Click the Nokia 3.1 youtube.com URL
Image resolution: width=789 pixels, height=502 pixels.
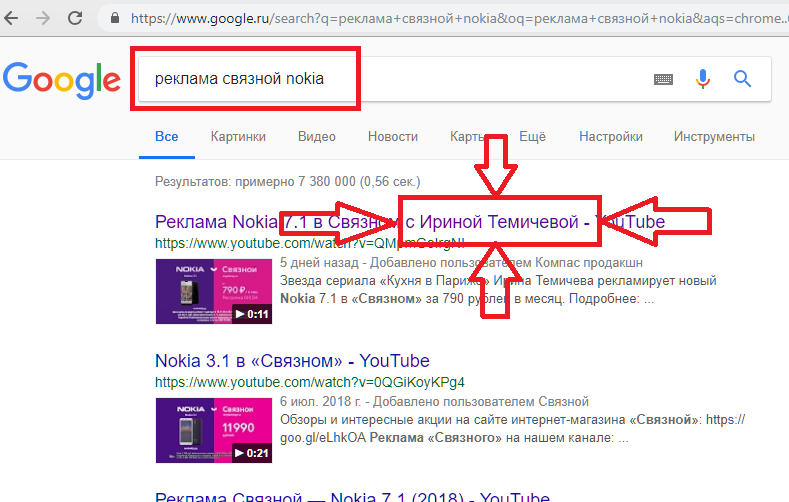[x=309, y=382]
